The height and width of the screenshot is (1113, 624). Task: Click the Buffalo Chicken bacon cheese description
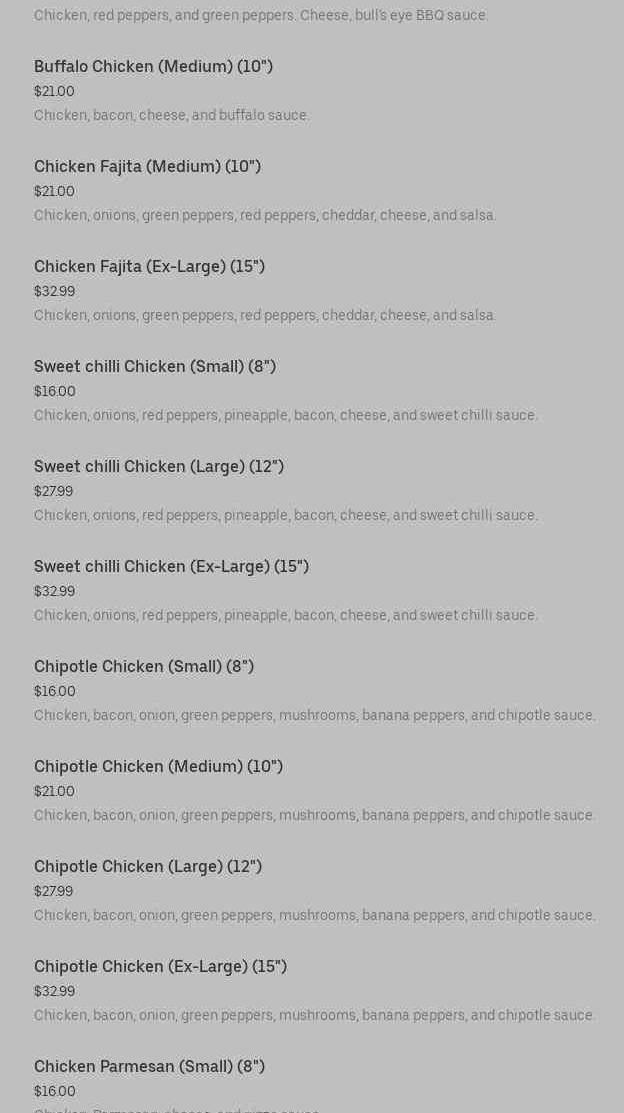click(x=172, y=116)
